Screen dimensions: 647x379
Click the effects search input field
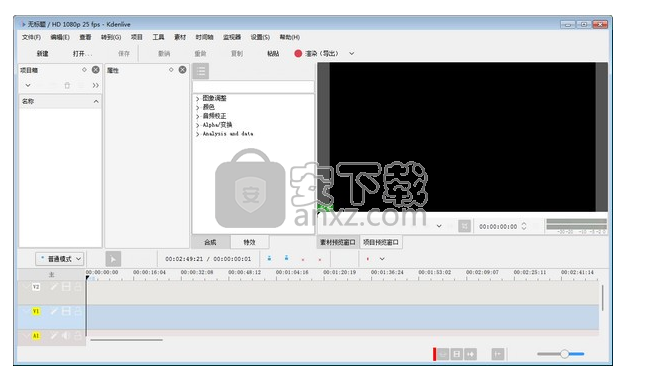pos(253,87)
